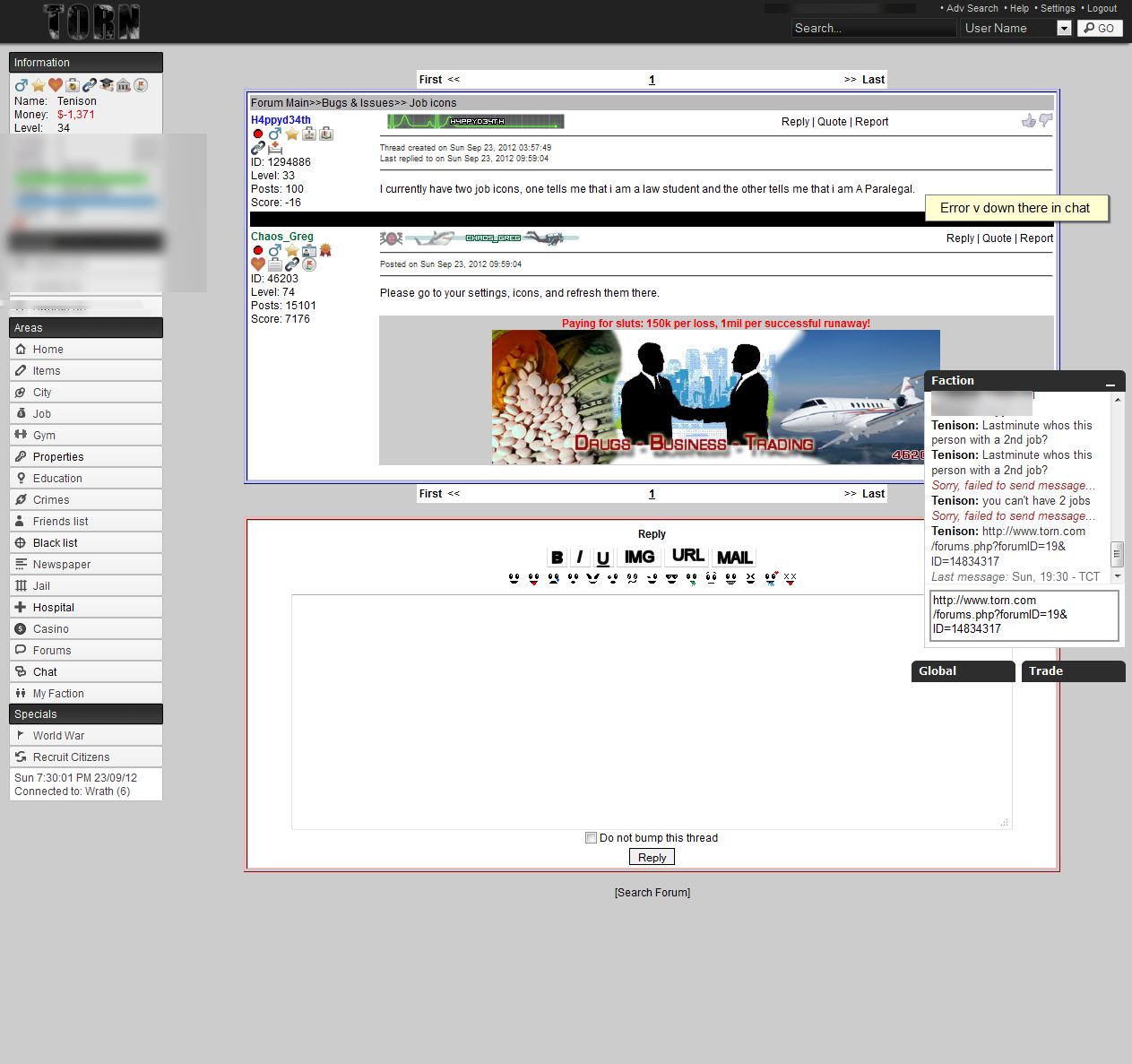Click into the reply text area
The width and height of the screenshot is (1132, 1064).
[652, 712]
